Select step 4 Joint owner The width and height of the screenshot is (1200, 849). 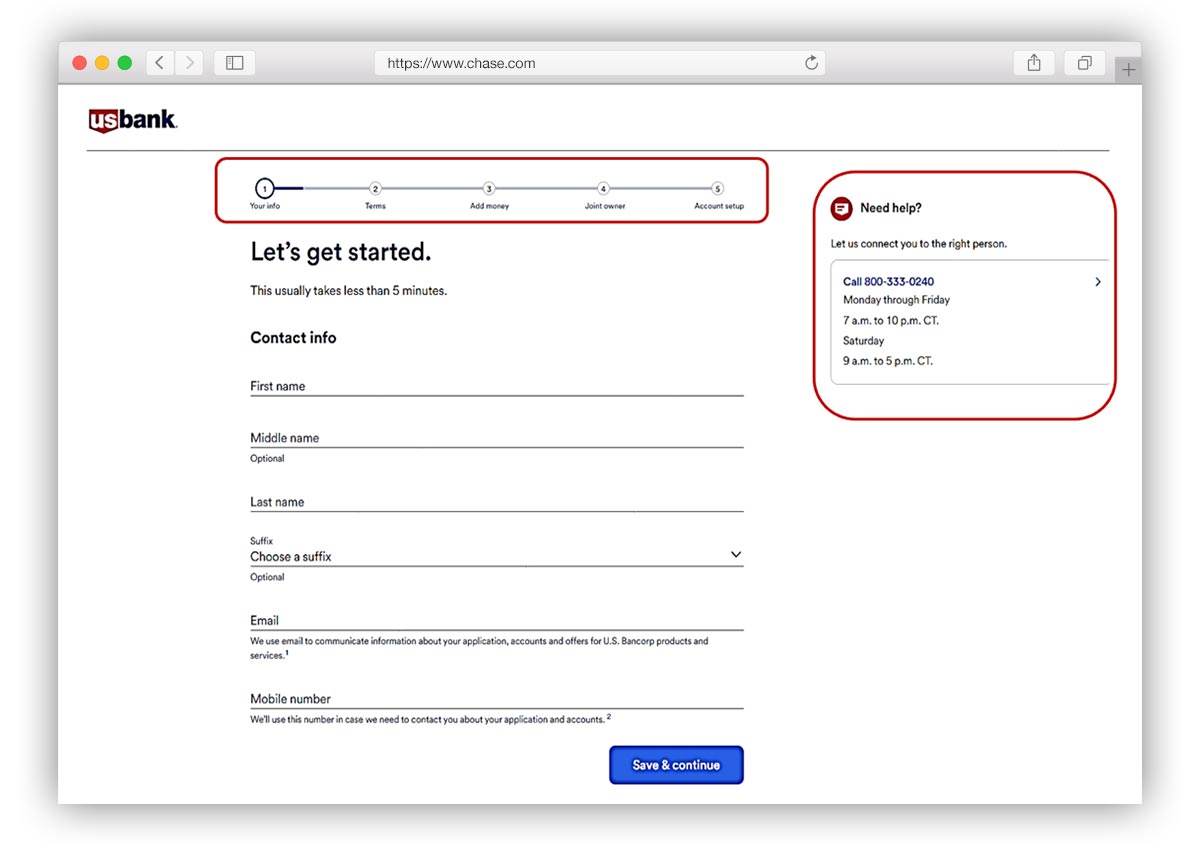[x=603, y=188]
